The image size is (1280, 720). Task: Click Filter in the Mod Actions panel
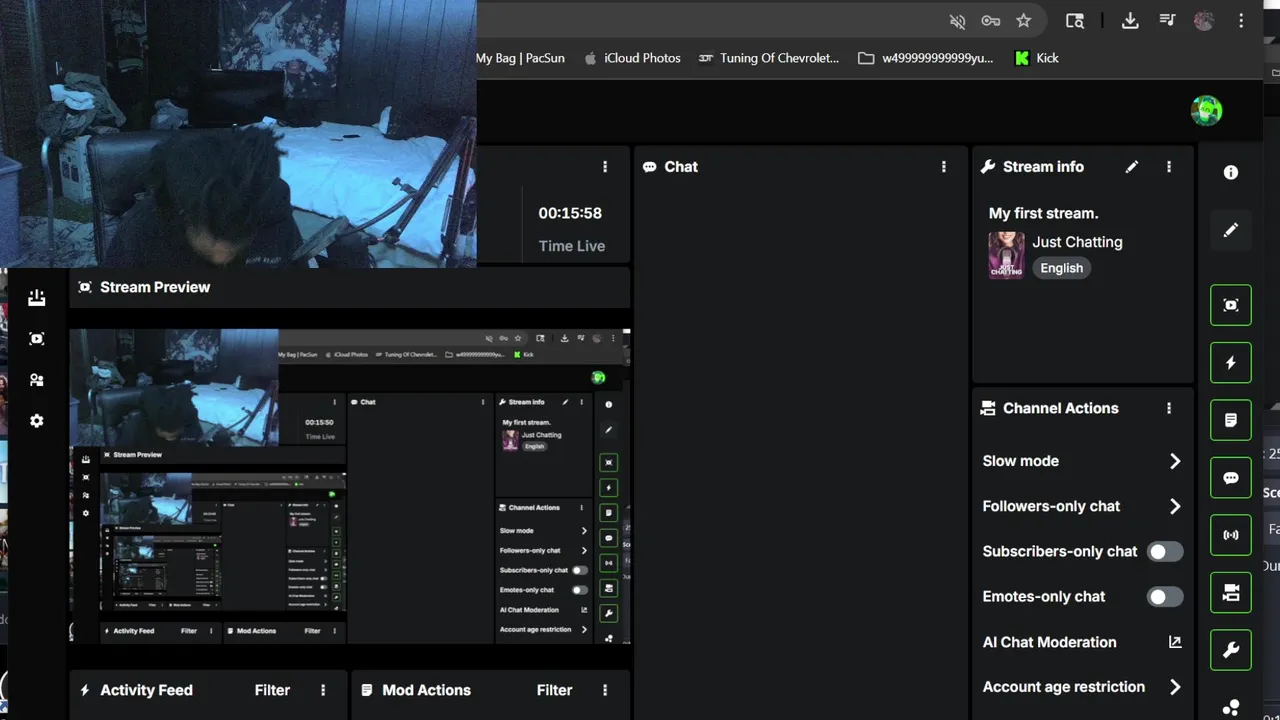554,690
